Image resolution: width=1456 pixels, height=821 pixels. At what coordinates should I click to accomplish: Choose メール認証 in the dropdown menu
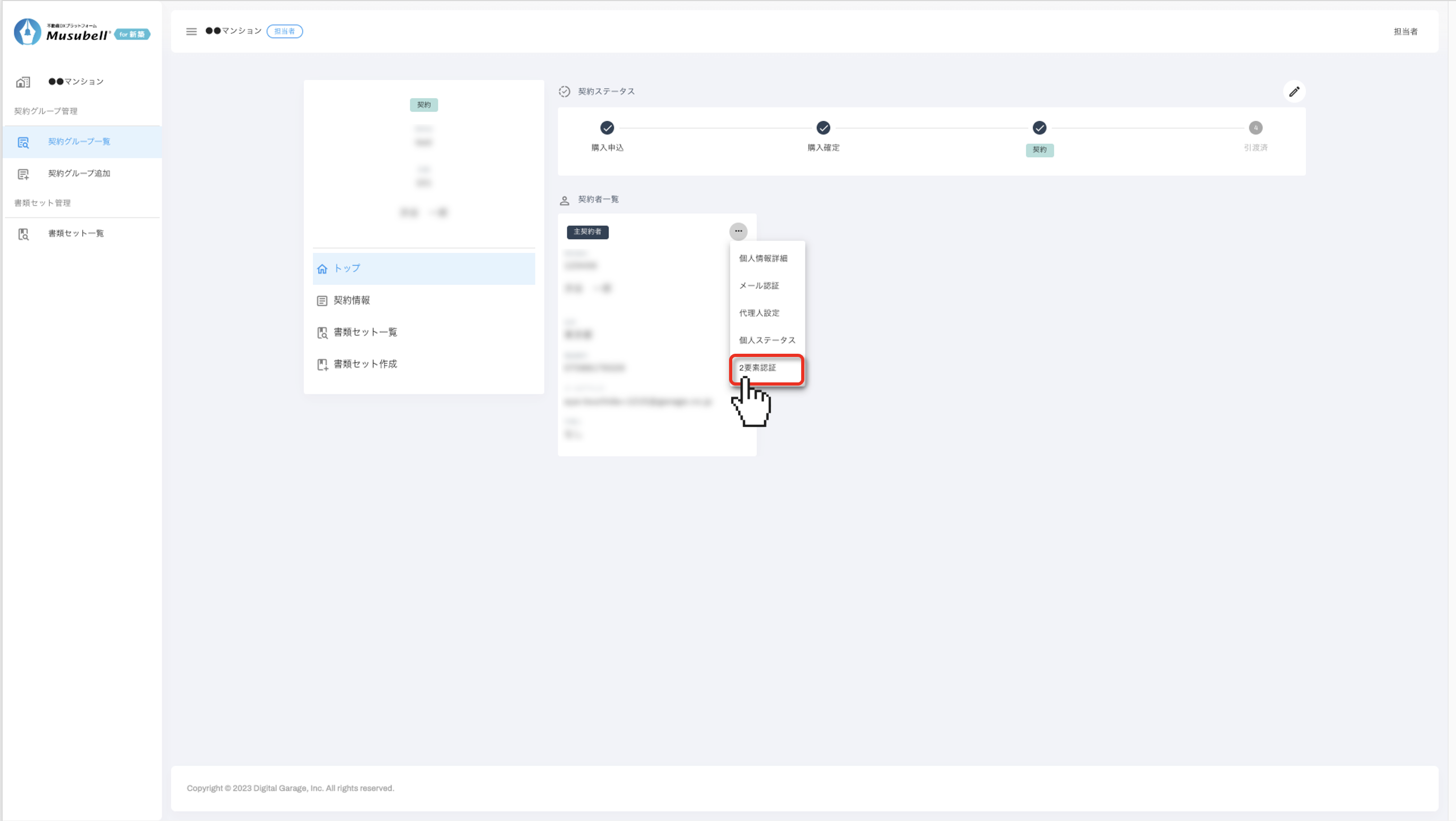pyautogui.click(x=759, y=286)
